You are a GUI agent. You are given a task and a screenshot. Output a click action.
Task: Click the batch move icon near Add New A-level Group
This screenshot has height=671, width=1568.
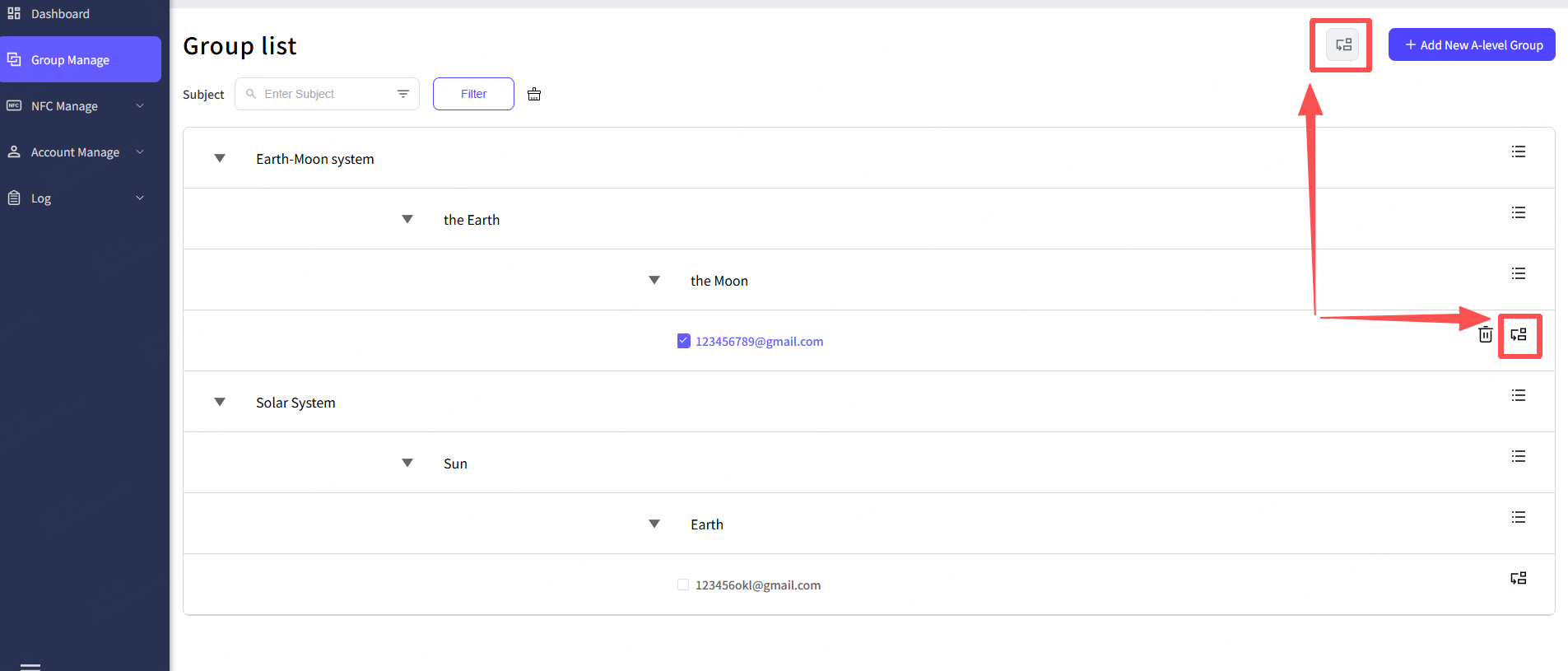coord(1343,45)
